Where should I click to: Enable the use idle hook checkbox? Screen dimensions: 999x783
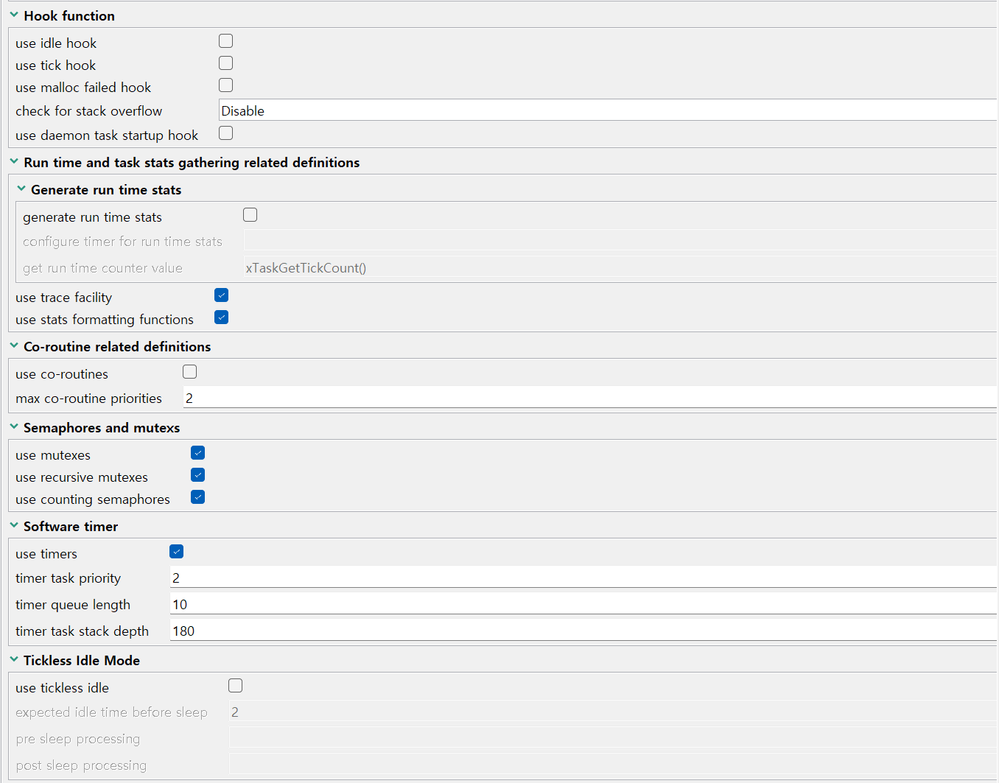(226, 41)
